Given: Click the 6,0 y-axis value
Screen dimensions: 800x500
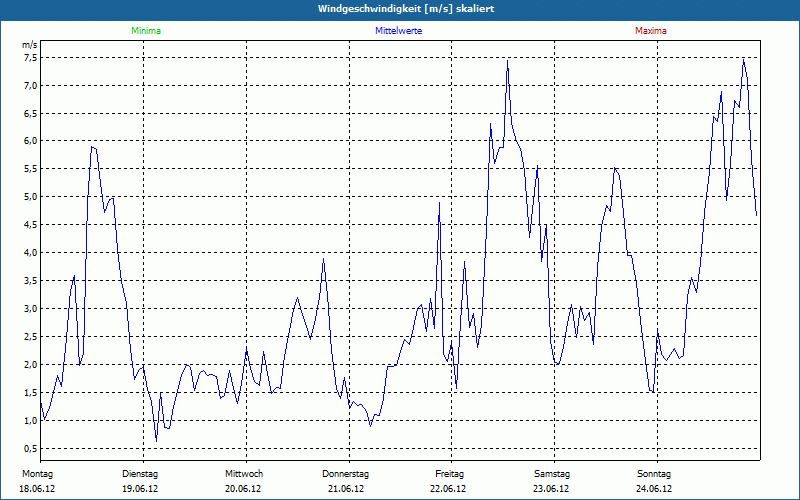Looking at the screenshot, I should pos(31,141).
